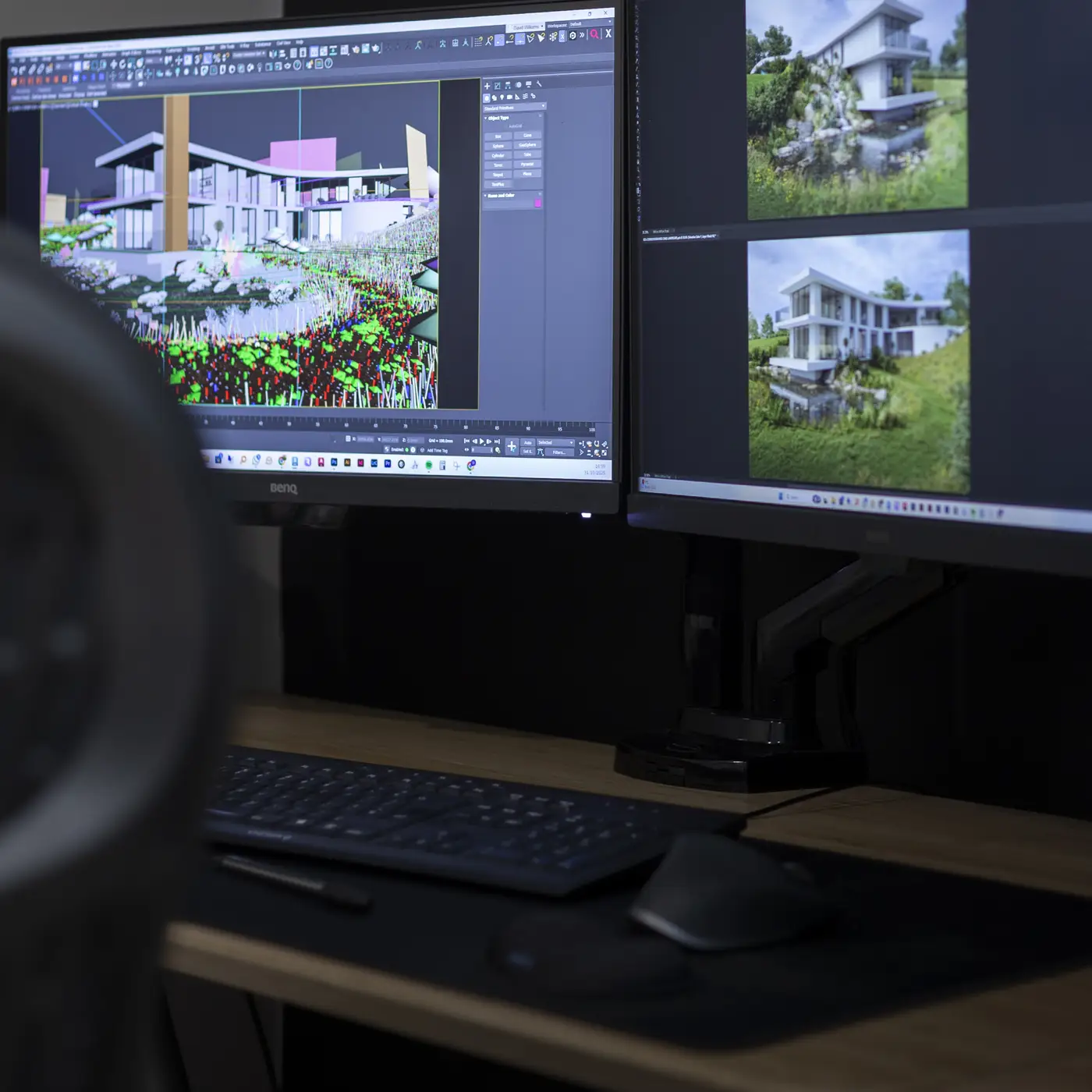Click the Plane primitive button
The height and width of the screenshot is (1092, 1092).
point(527,174)
